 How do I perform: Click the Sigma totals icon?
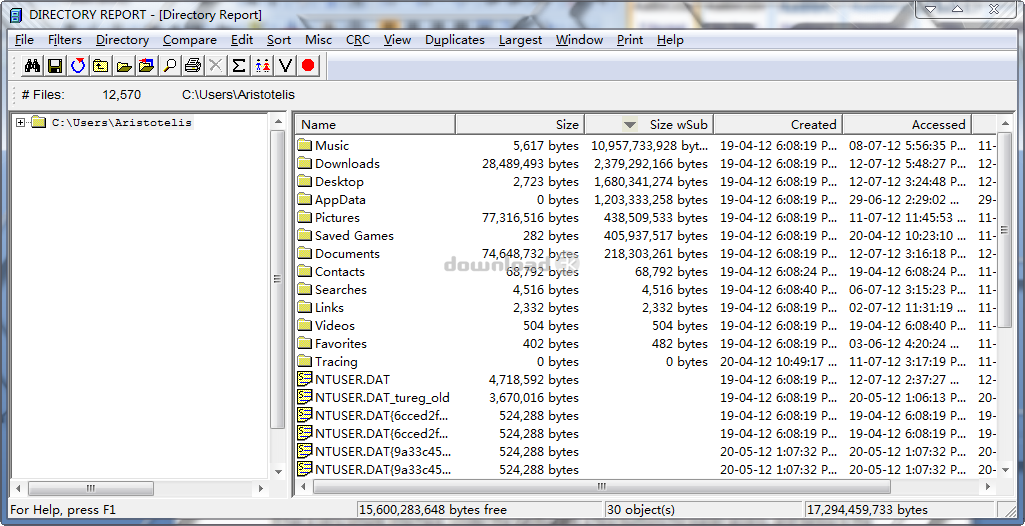click(x=239, y=66)
